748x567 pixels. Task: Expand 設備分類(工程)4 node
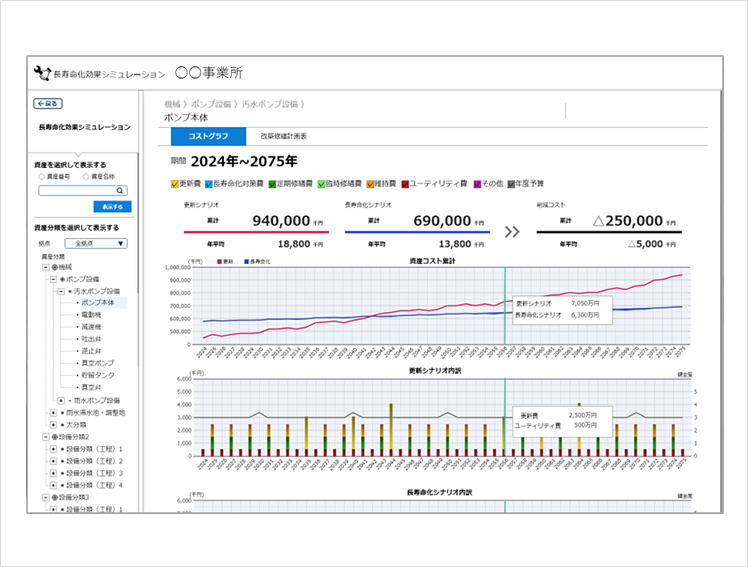tap(53, 485)
